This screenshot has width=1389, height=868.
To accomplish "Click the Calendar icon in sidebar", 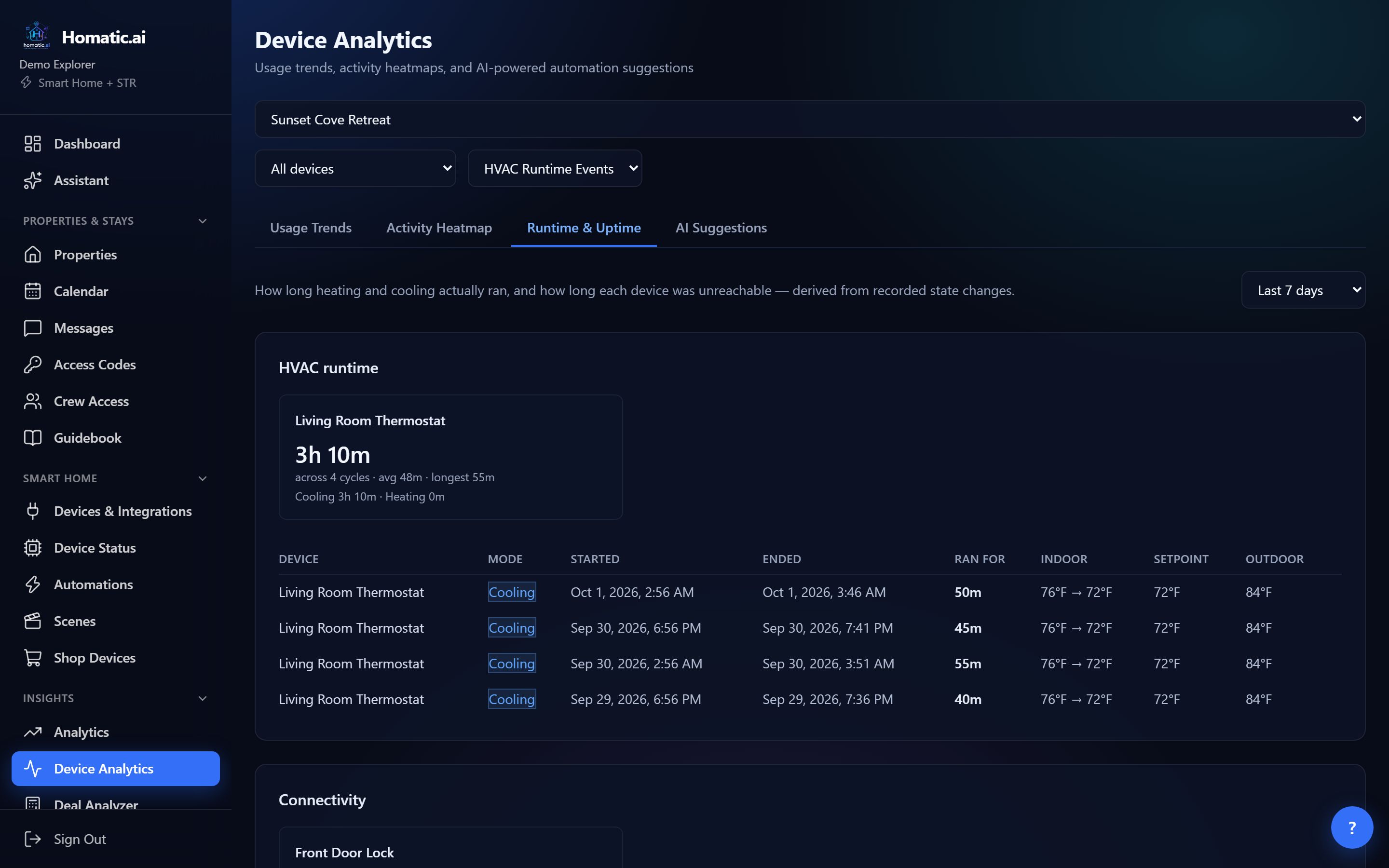I will tap(33, 291).
